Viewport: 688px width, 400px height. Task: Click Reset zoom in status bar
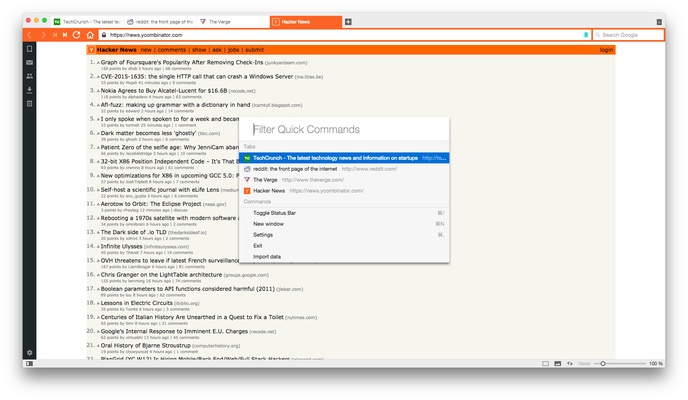(584, 364)
